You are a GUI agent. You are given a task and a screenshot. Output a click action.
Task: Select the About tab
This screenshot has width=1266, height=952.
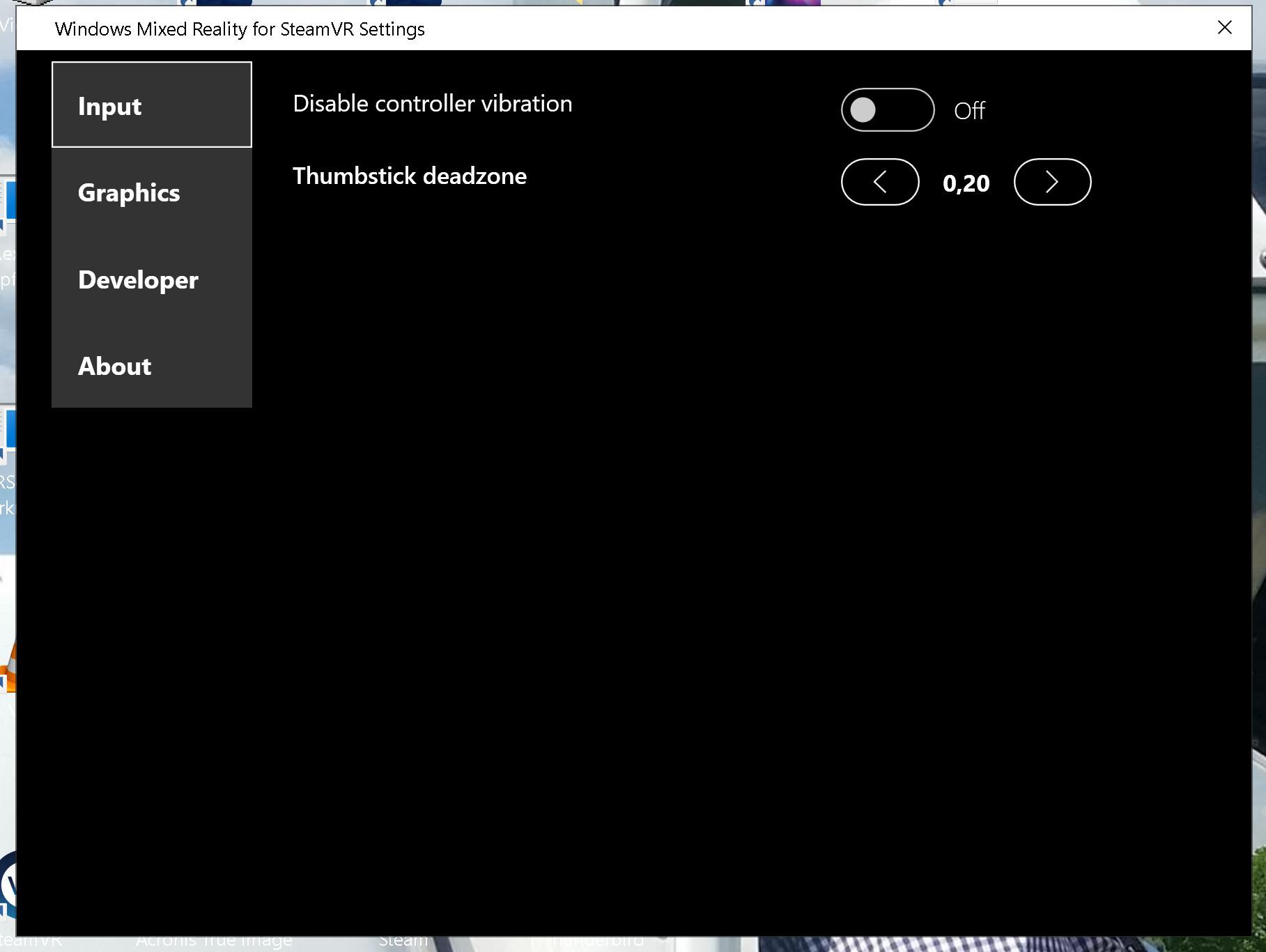tap(152, 366)
